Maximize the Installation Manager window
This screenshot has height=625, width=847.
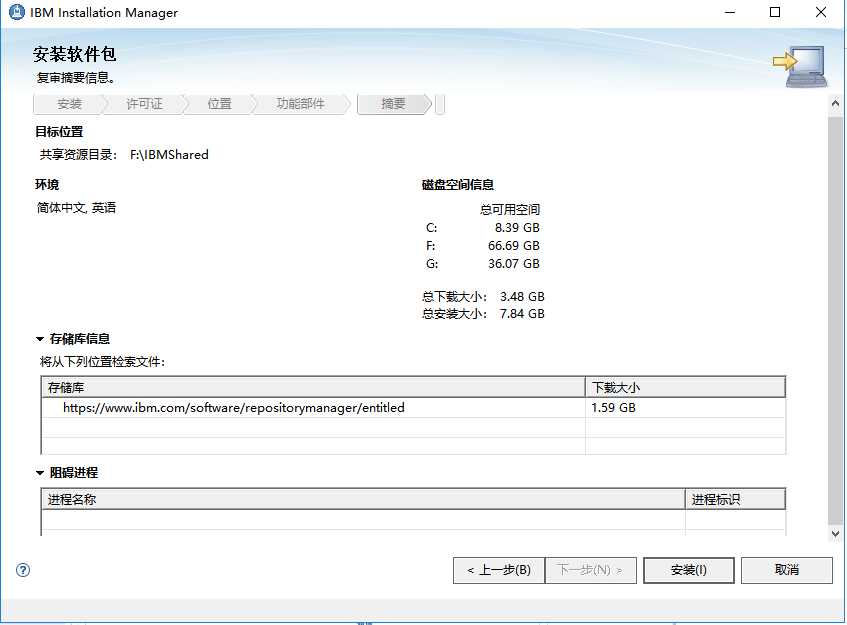pyautogui.click(x=775, y=12)
